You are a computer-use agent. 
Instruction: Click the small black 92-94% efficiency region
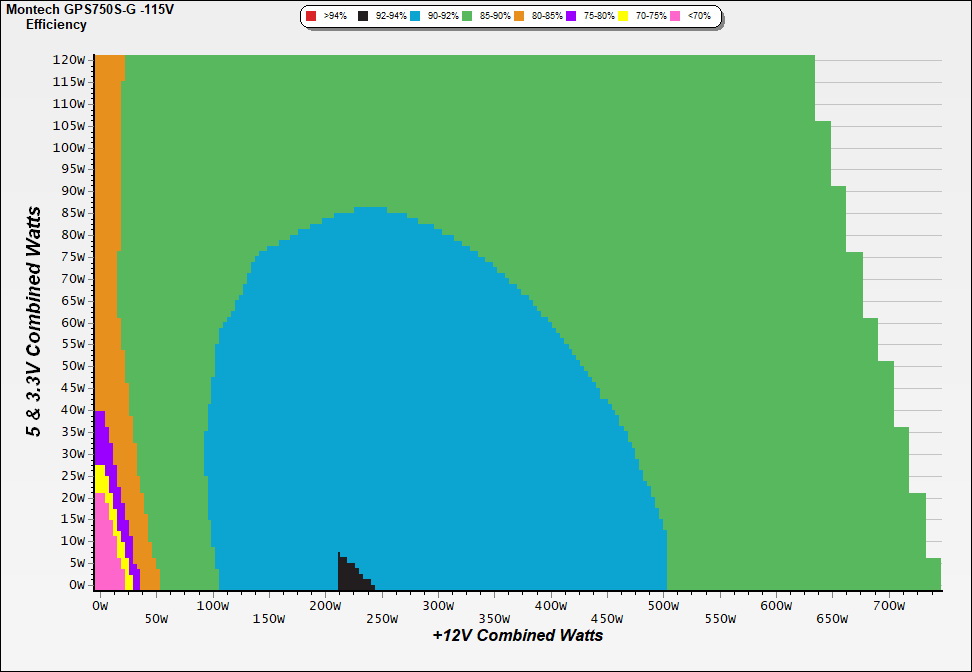pos(350,576)
